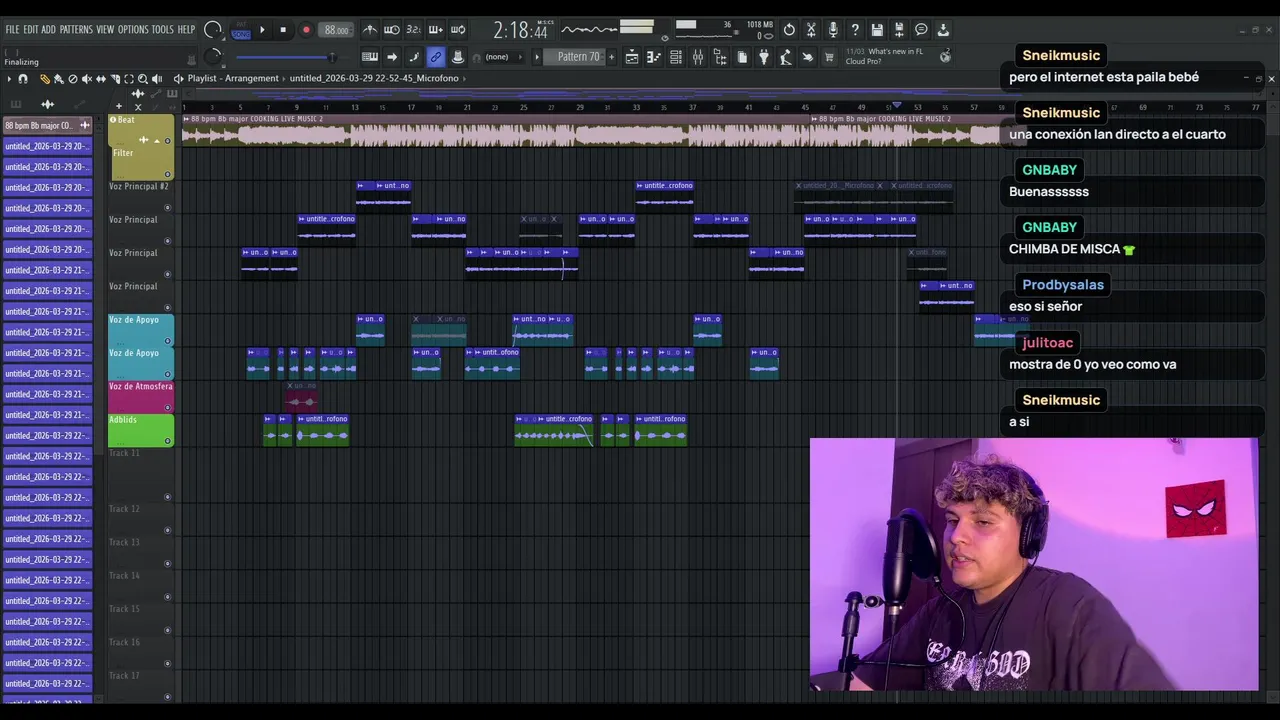1280x720 pixels.
Task: Click the one-click audio recording microphone icon
Action: [x=833, y=30]
